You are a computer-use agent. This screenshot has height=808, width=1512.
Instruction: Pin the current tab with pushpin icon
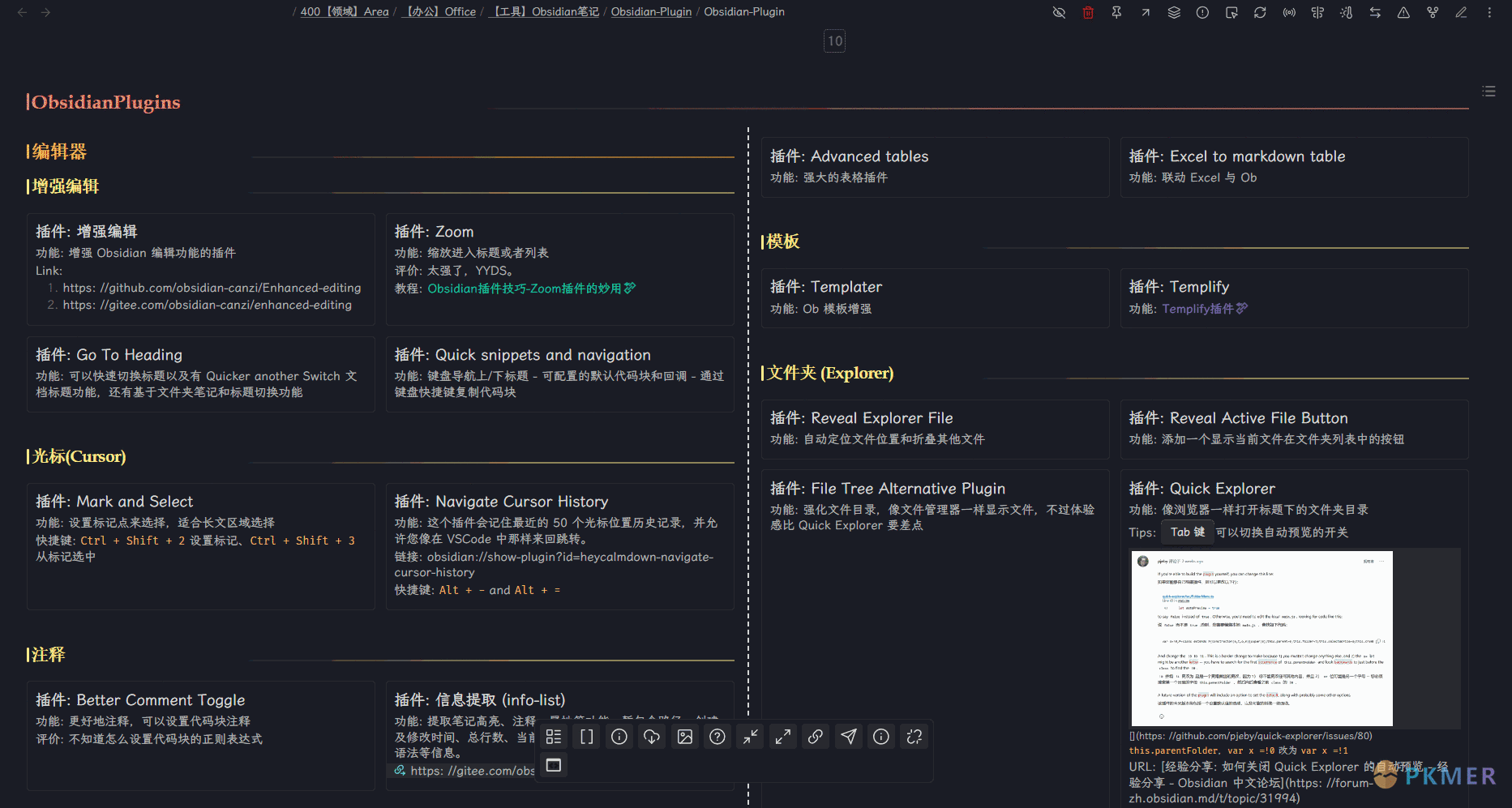[x=1116, y=12]
